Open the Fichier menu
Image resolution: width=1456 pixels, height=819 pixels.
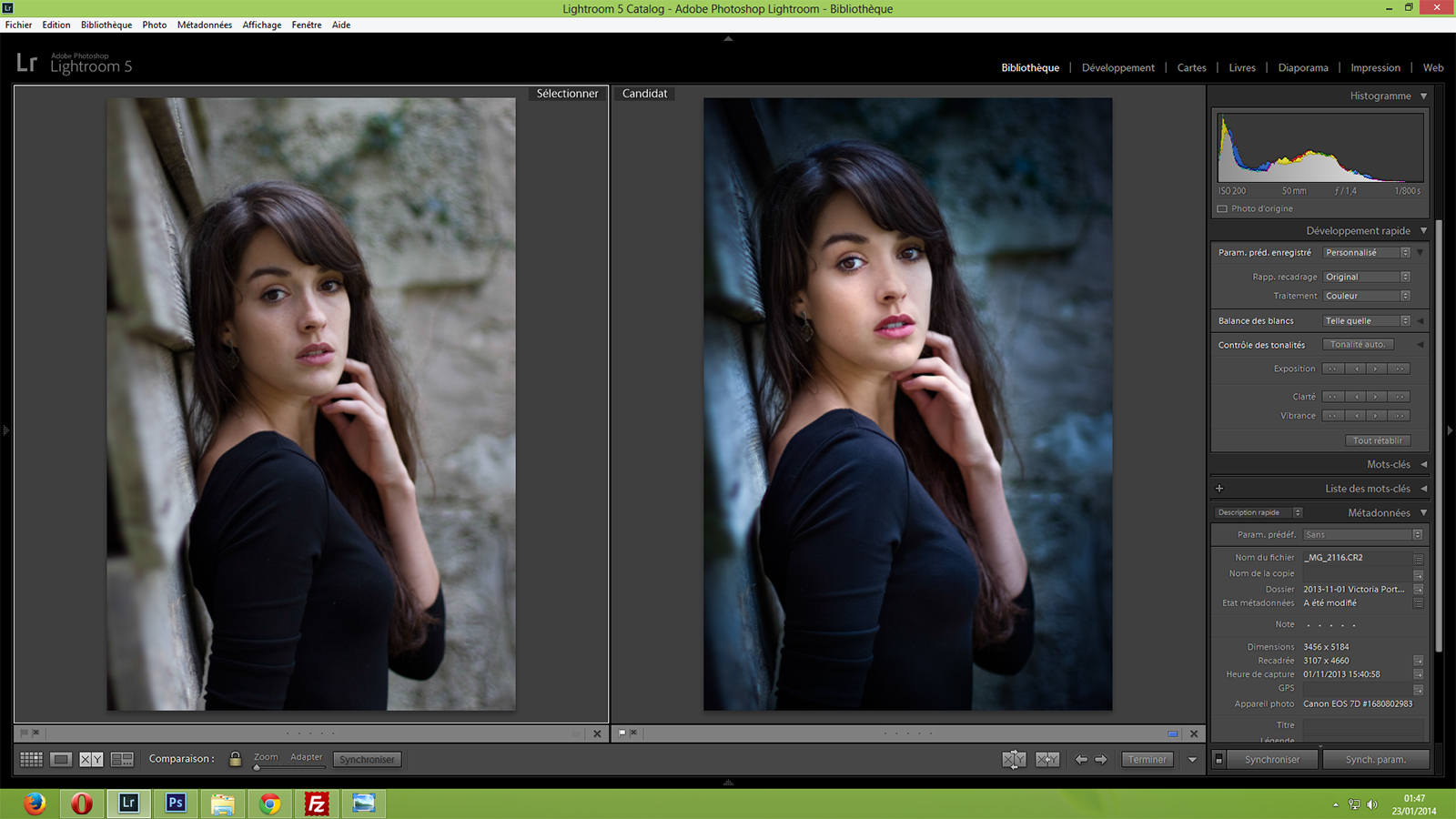(x=18, y=25)
